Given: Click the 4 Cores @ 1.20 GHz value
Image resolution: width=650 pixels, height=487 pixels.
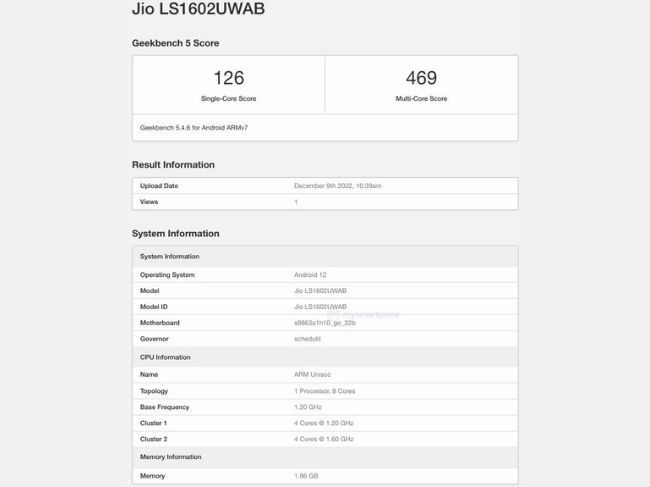Looking at the screenshot, I should click(x=323, y=423).
